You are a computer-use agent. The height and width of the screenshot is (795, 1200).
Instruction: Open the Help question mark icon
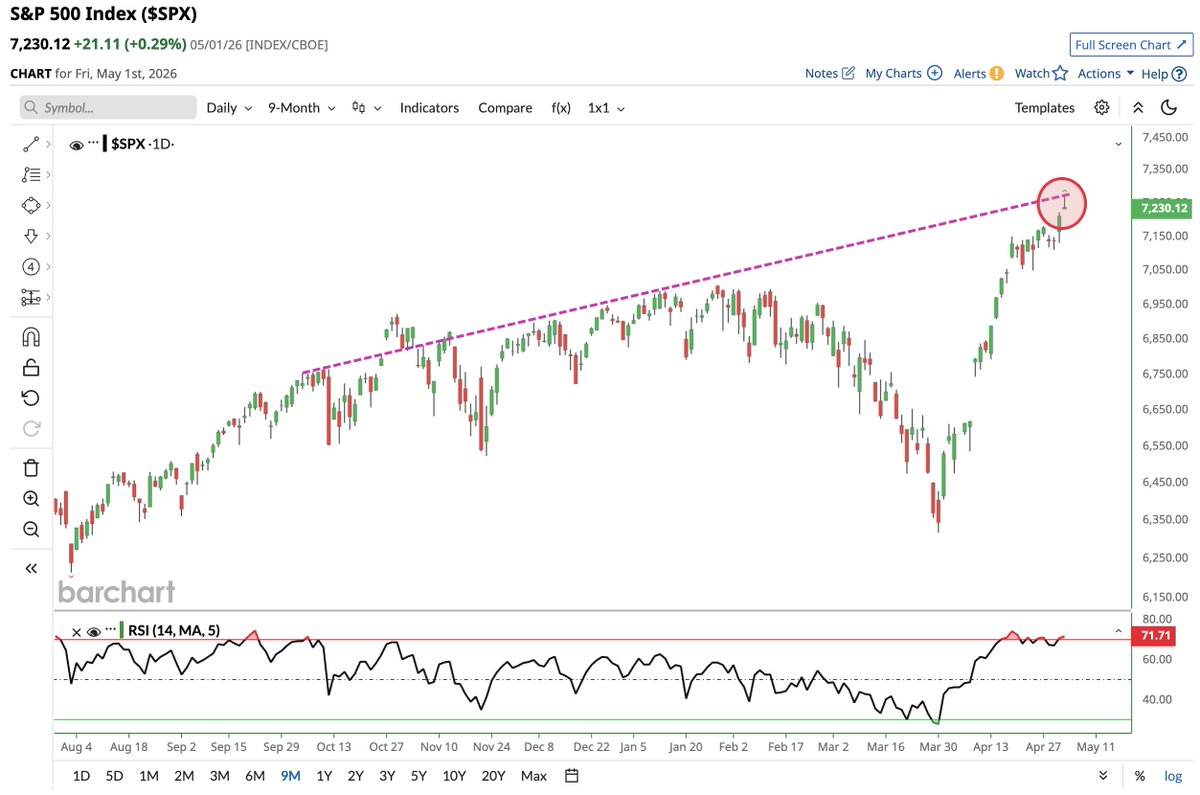[1179, 73]
